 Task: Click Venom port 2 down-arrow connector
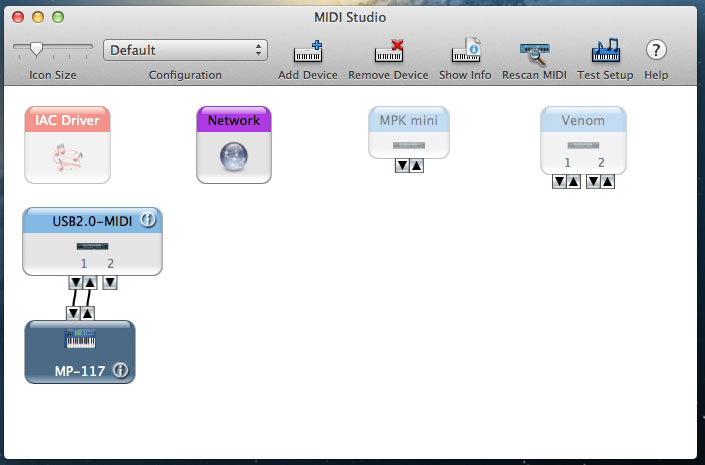coord(593,182)
